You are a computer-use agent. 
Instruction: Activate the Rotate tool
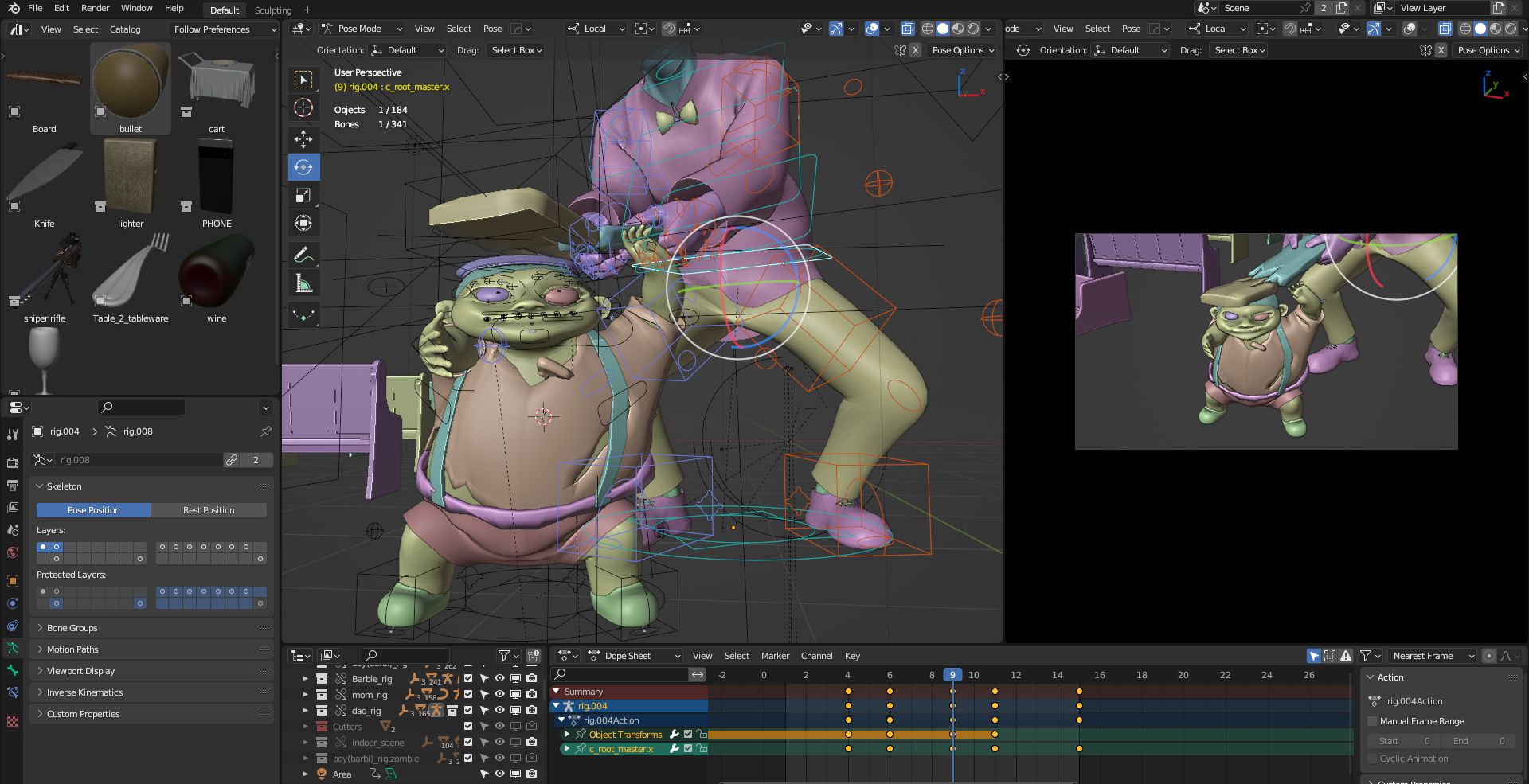coord(303,167)
